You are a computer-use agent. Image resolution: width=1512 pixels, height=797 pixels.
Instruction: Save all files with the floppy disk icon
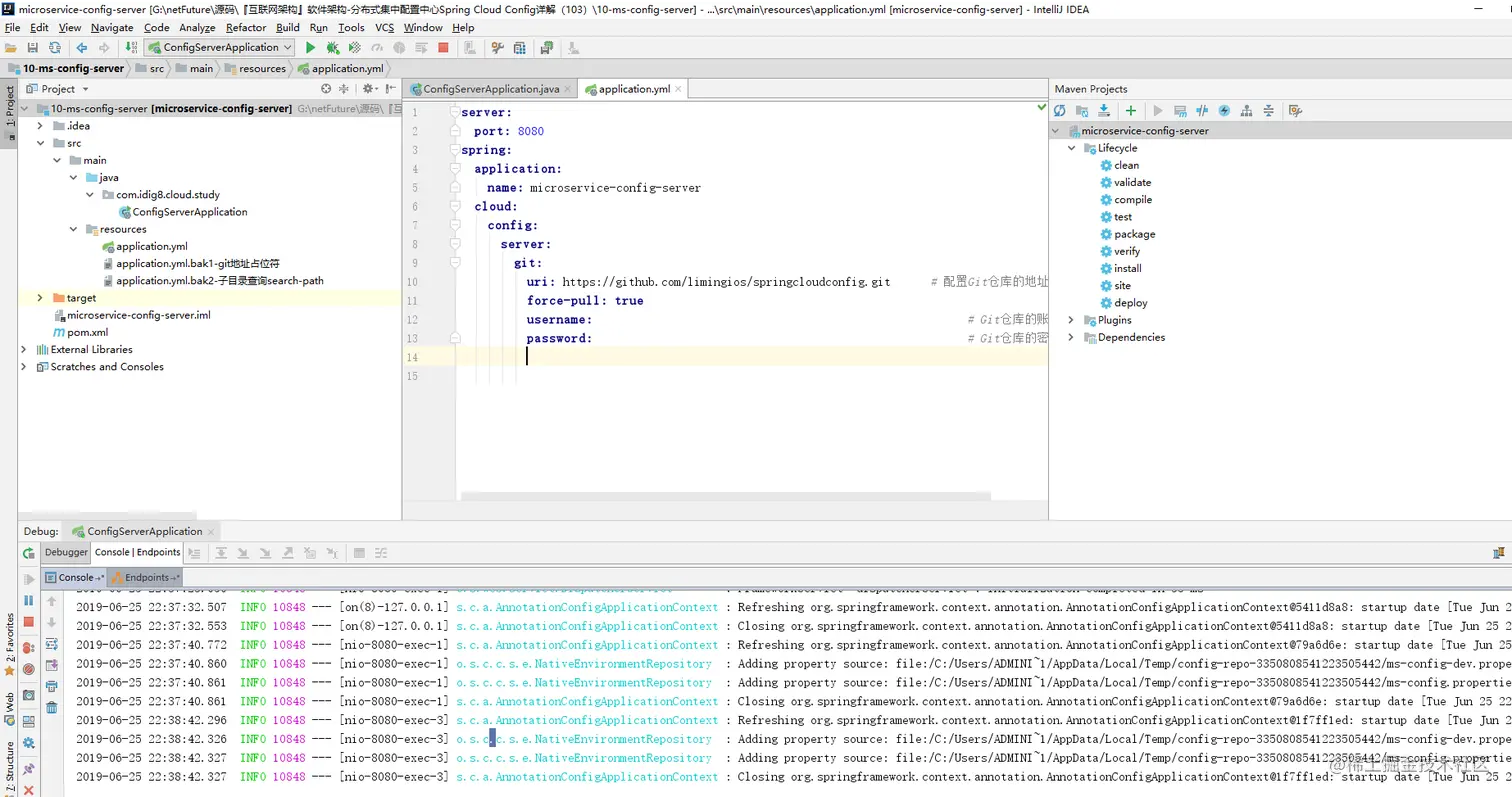(x=33, y=47)
